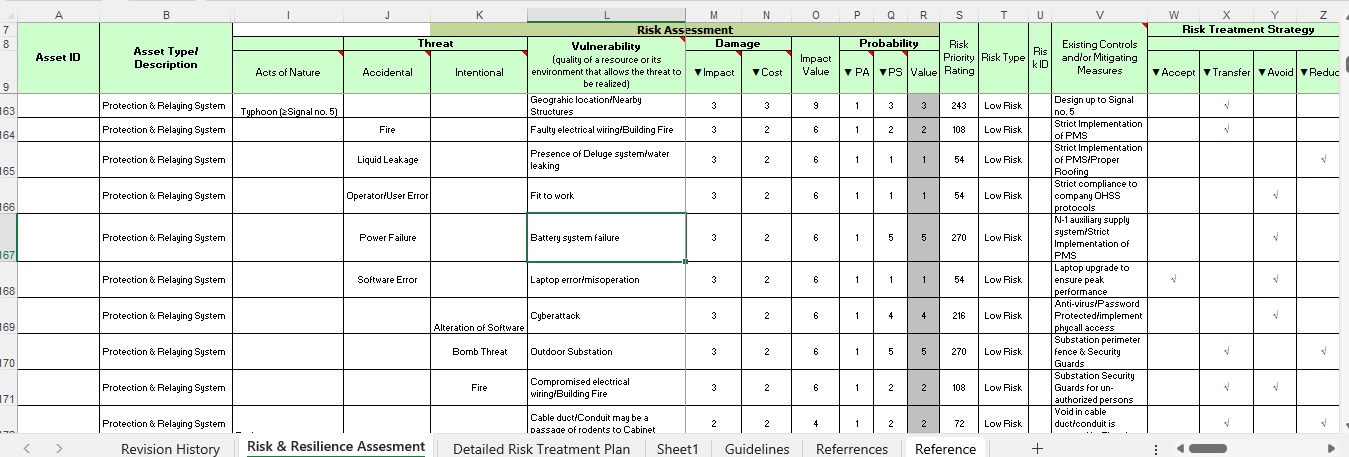Select column V header
Image resolution: width=1349 pixels, height=457 pixels.
(1099, 15)
